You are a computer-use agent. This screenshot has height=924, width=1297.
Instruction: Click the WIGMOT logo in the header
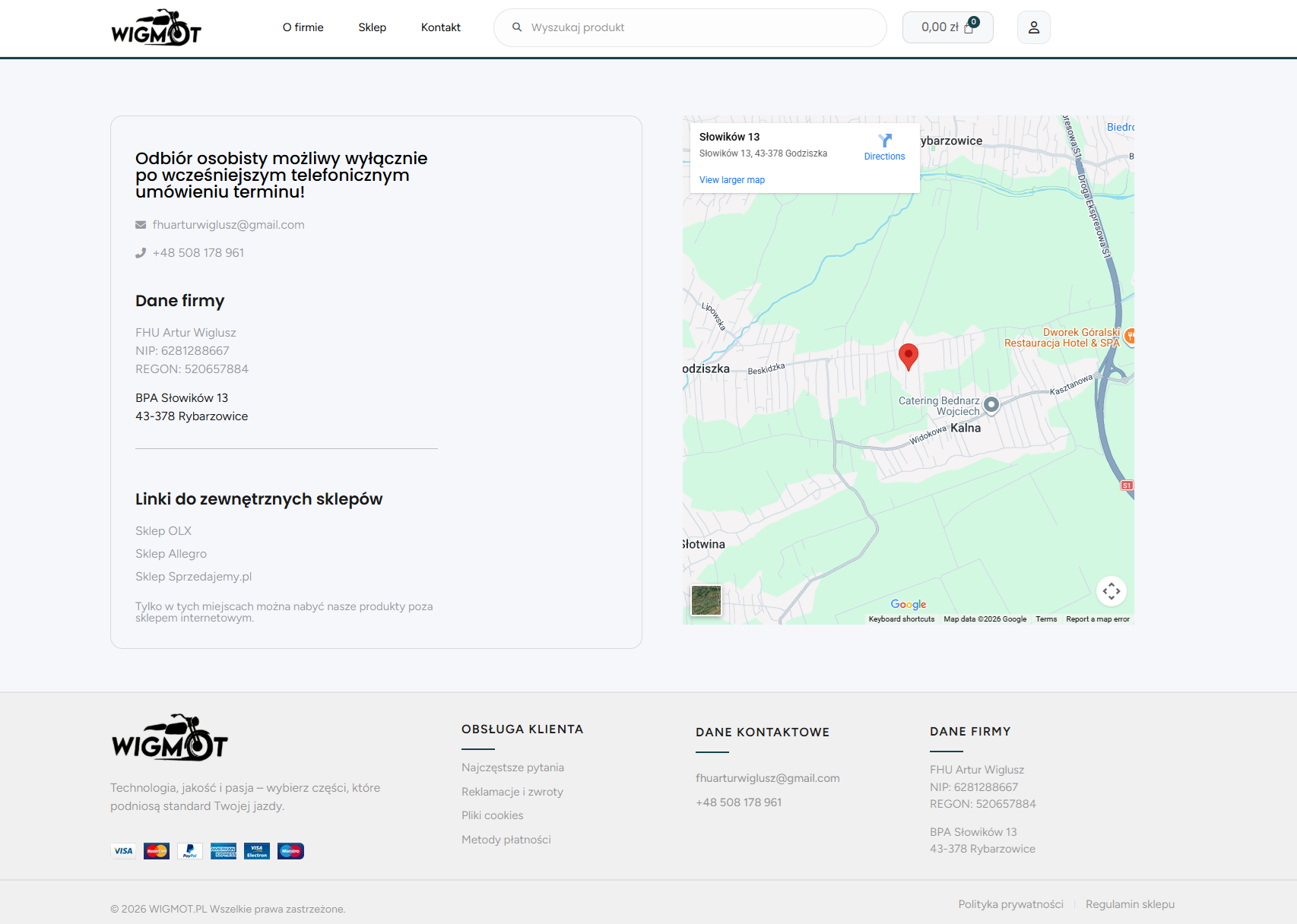point(156,28)
